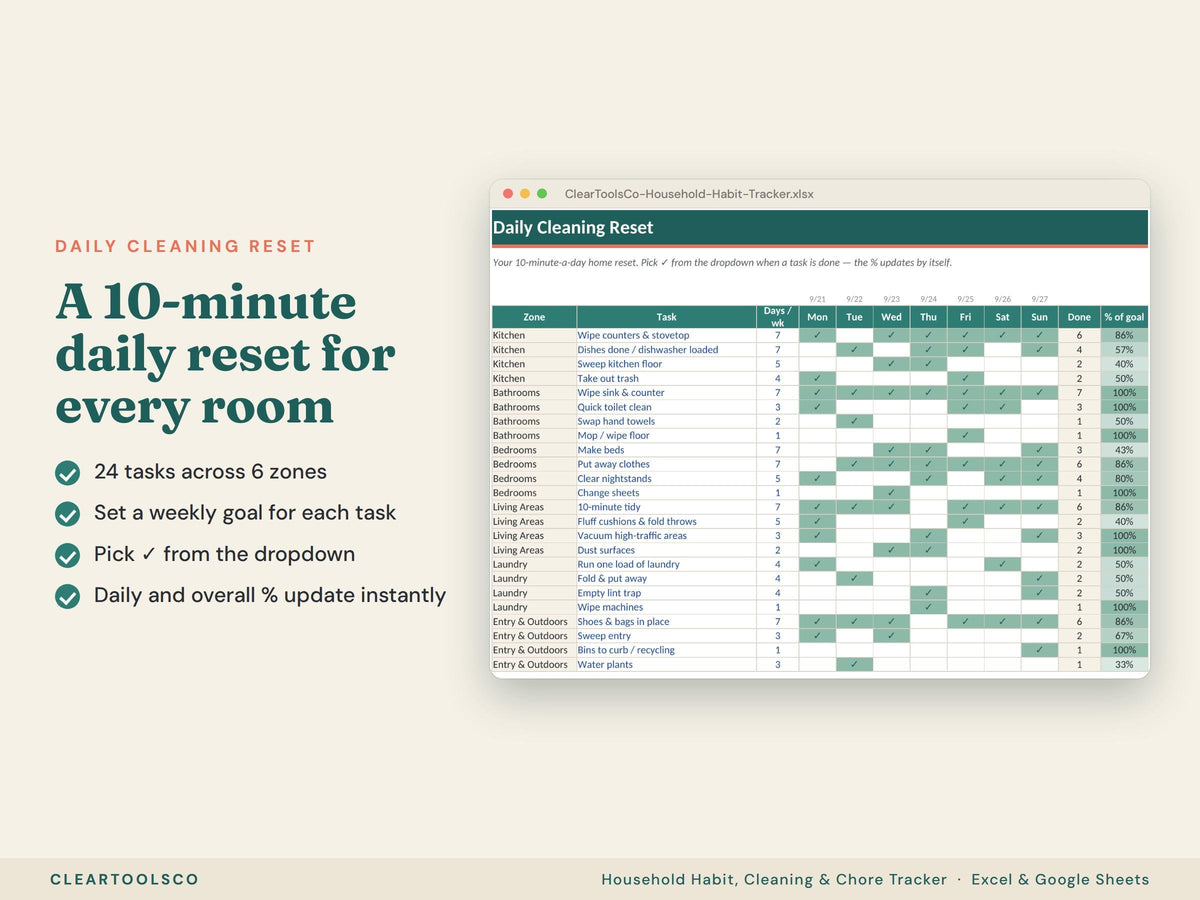
Task: Click the Zone column header
Action: [534, 317]
